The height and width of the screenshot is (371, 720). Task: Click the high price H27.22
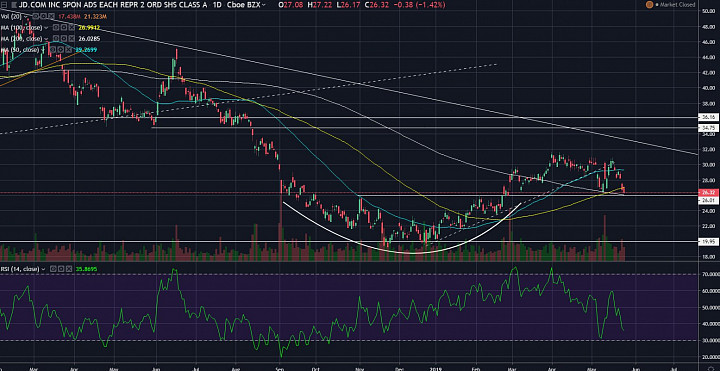pos(321,5)
